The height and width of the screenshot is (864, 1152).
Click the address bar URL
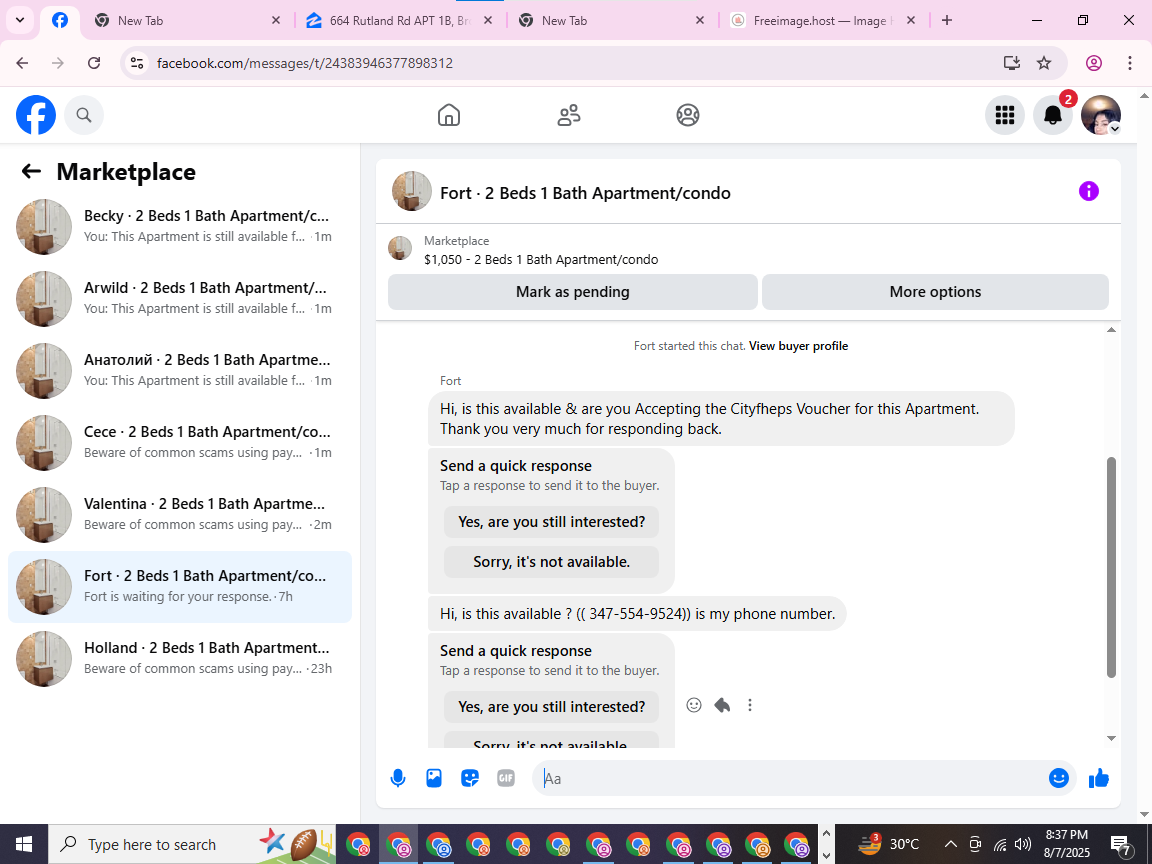pyautogui.click(x=305, y=63)
